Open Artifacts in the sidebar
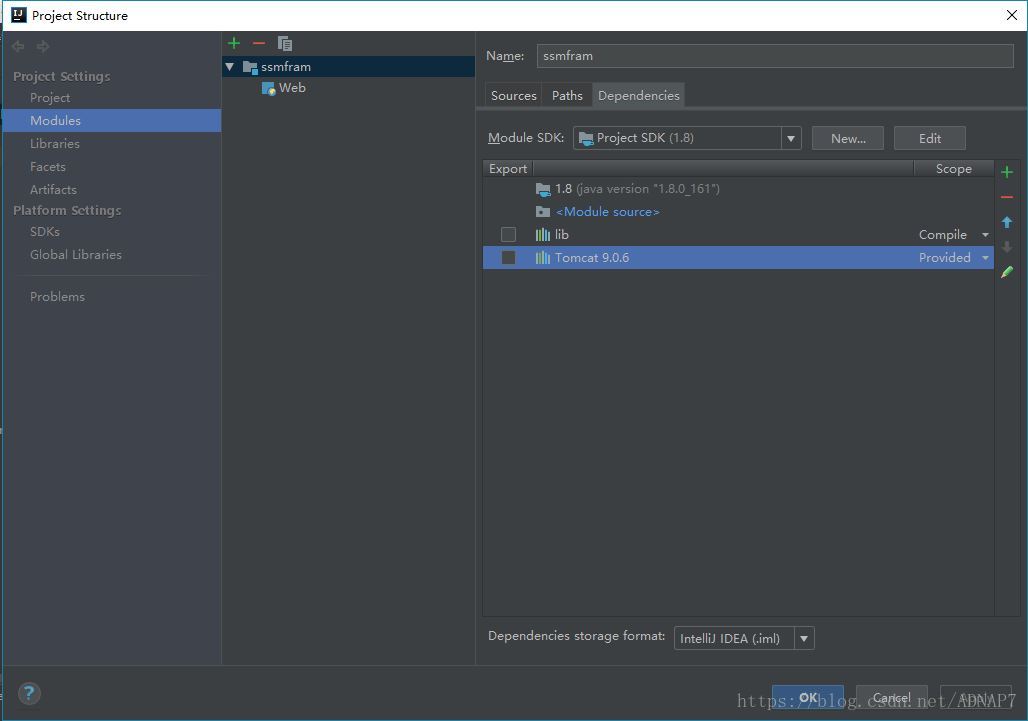The width and height of the screenshot is (1028, 721). [53, 189]
